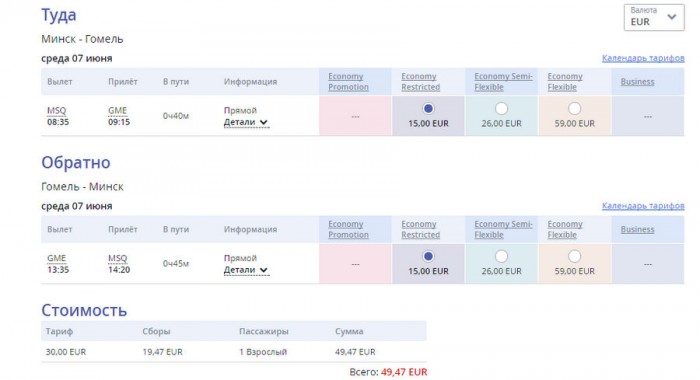Open Календарь тарифов for return flight
This screenshot has width=700, height=380.
pyautogui.click(x=643, y=206)
